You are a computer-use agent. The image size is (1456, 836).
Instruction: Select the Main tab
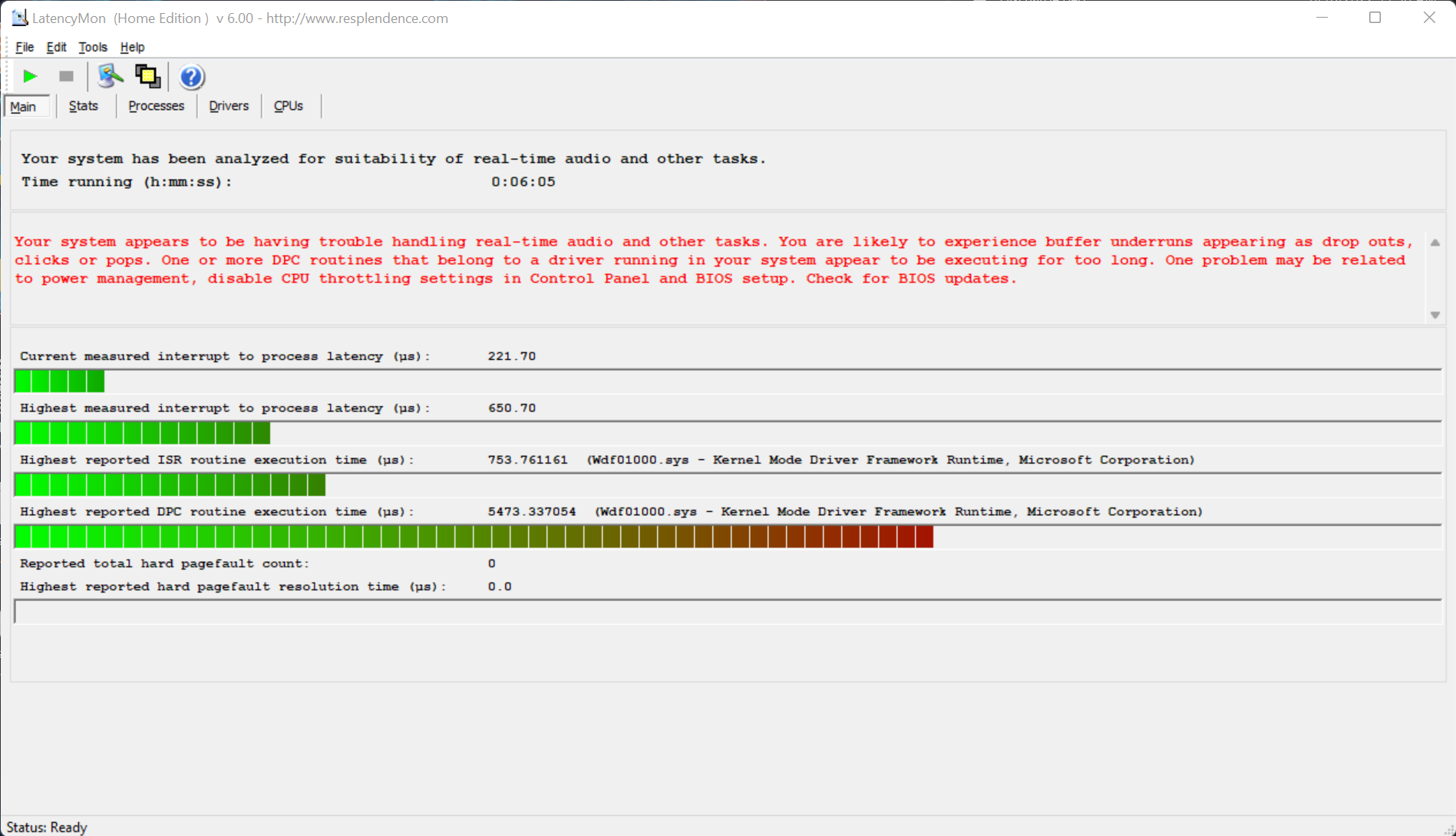tap(24, 107)
